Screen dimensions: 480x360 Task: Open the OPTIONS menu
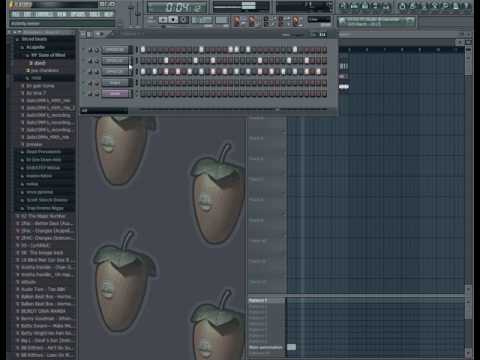(x=78, y=14)
